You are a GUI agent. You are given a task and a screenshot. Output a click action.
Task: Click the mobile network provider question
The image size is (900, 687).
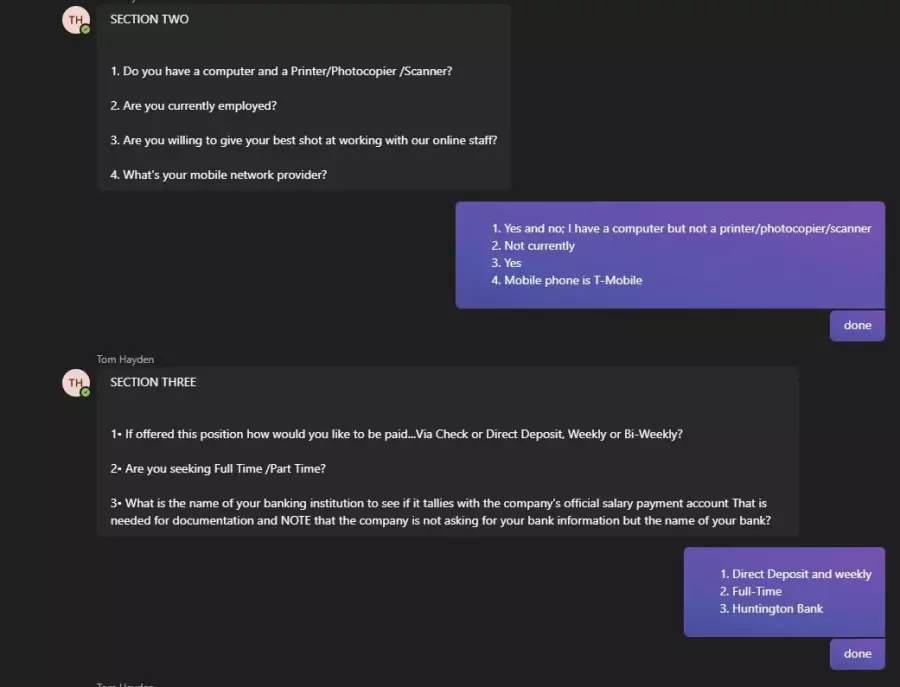click(219, 174)
